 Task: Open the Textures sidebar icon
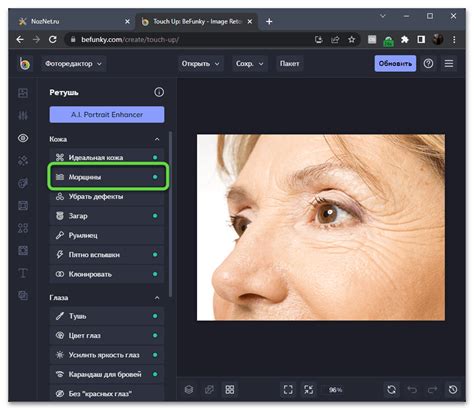(x=23, y=295)
